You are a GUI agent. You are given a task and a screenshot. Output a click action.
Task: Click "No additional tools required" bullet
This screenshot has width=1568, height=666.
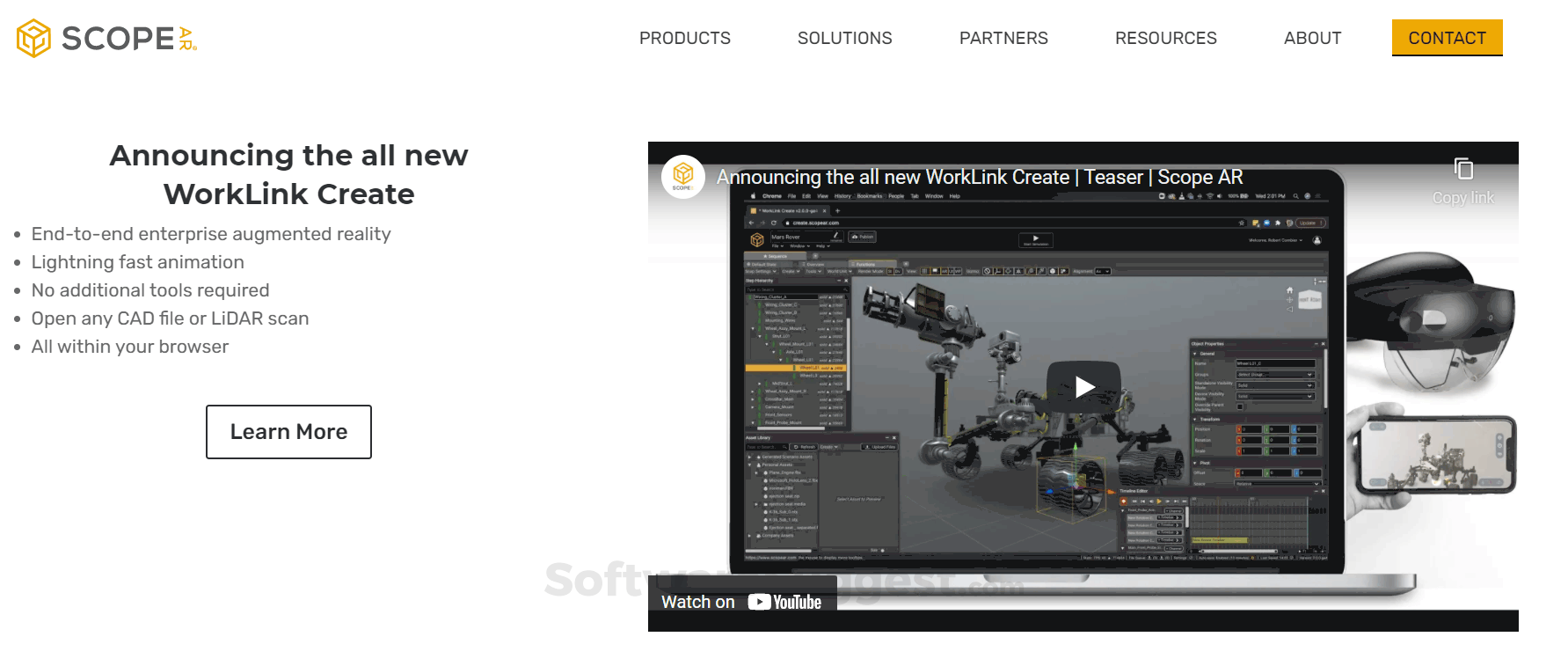click(x=150, y=290)
